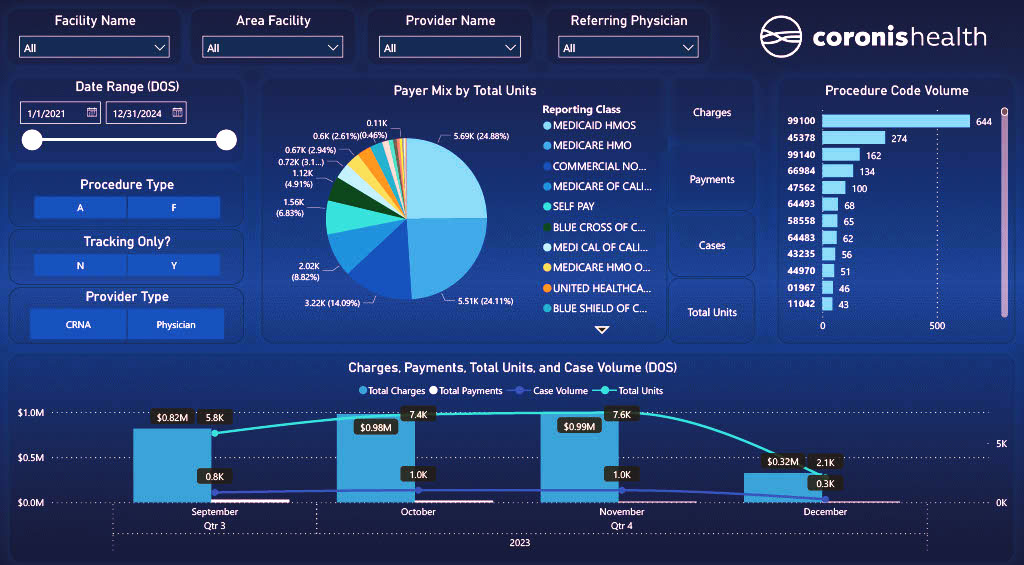Viewport: 1024px width, 565px height.
Task: Open the end date calendar picker icon
Action: click(x=177, y=113)
